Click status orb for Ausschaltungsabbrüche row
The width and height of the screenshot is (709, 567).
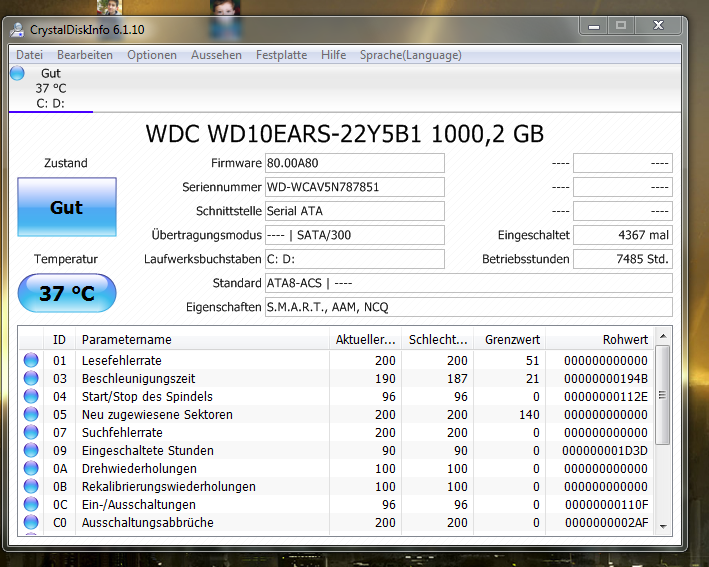click(31, 522)
